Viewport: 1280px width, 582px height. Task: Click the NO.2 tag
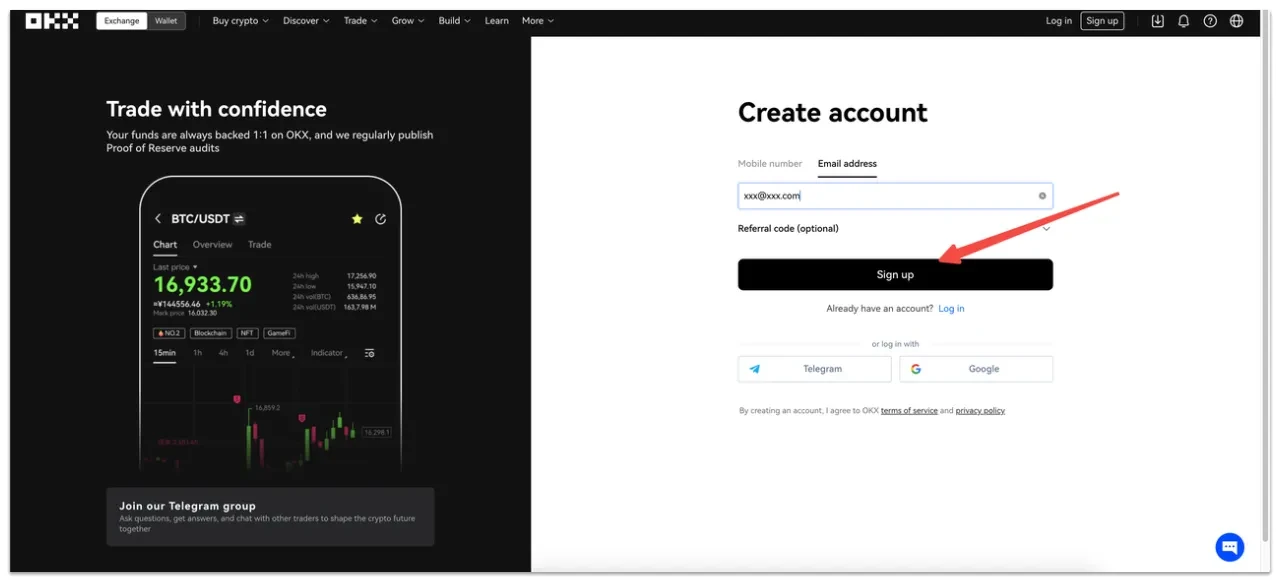click(x=168, y=333)
